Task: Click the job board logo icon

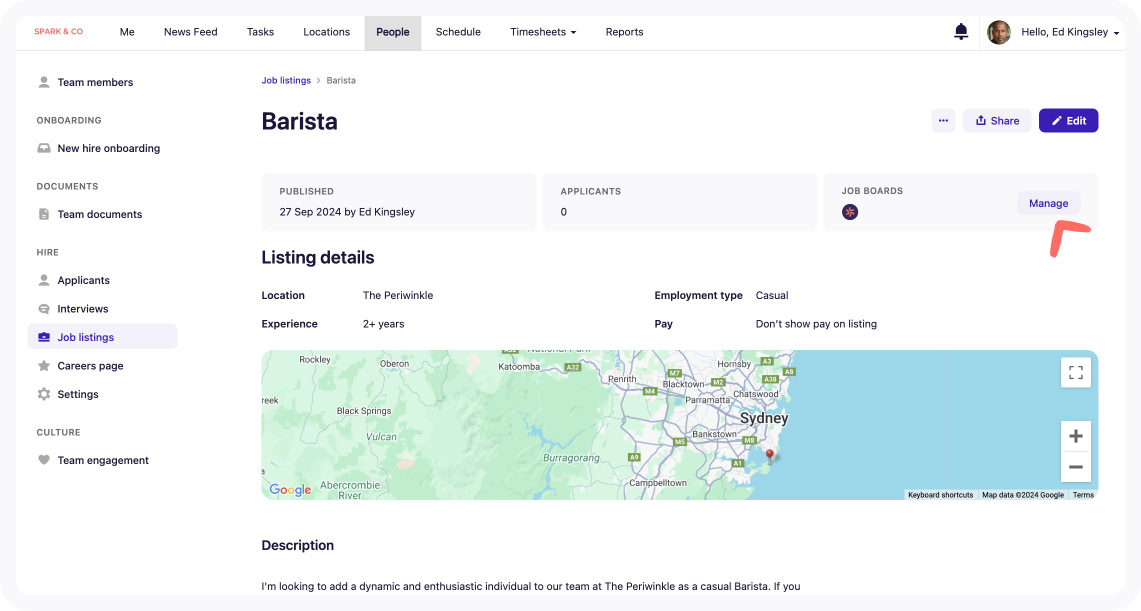Action: [x=850, y=212]
